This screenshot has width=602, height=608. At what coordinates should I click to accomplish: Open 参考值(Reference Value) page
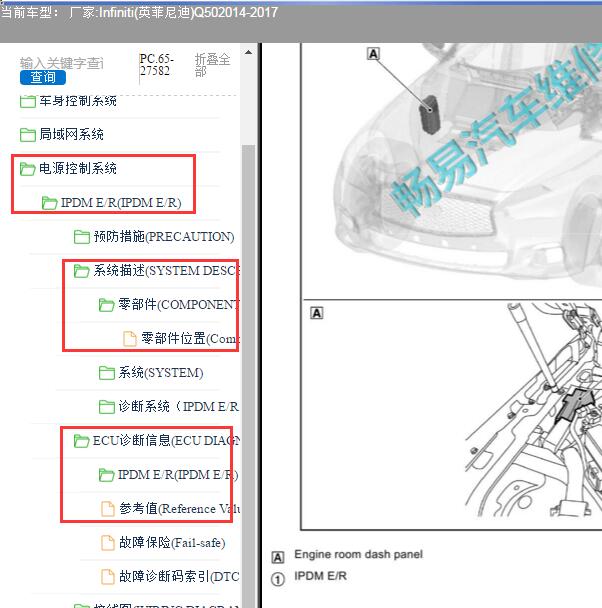click(x=179, y=508)
